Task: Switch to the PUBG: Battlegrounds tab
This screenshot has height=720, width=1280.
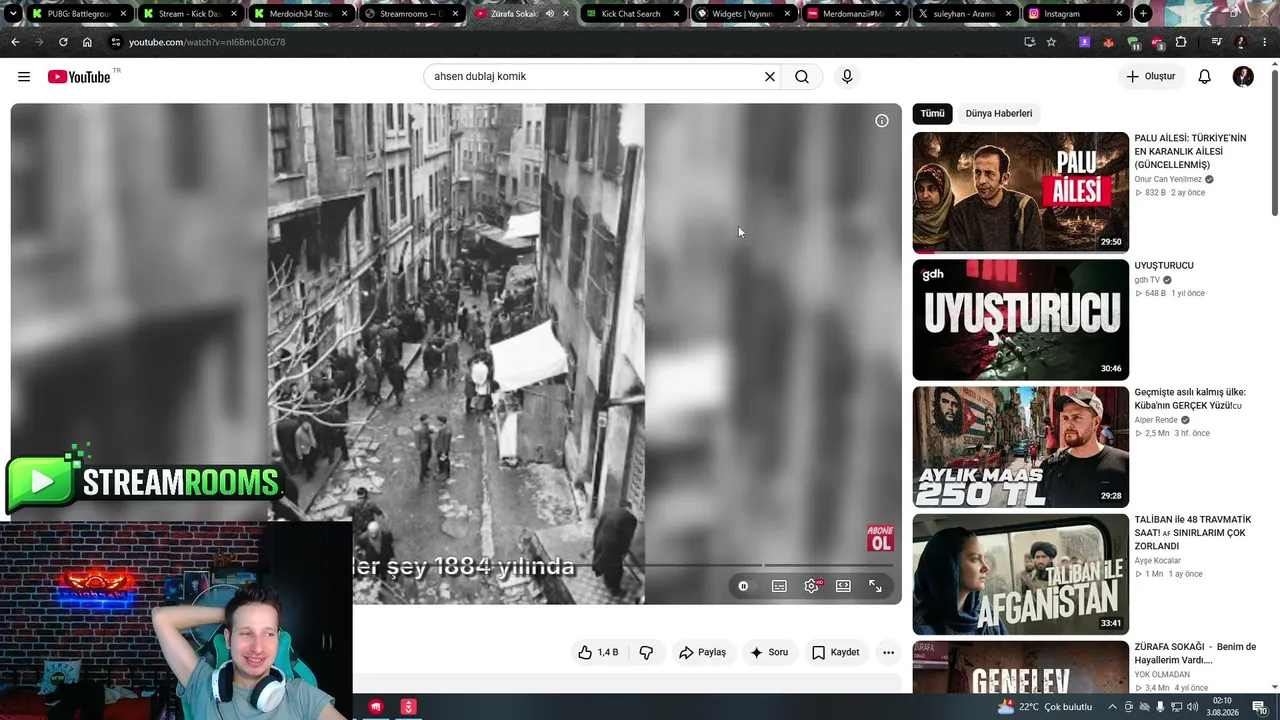Action: (x=79, y=14)
